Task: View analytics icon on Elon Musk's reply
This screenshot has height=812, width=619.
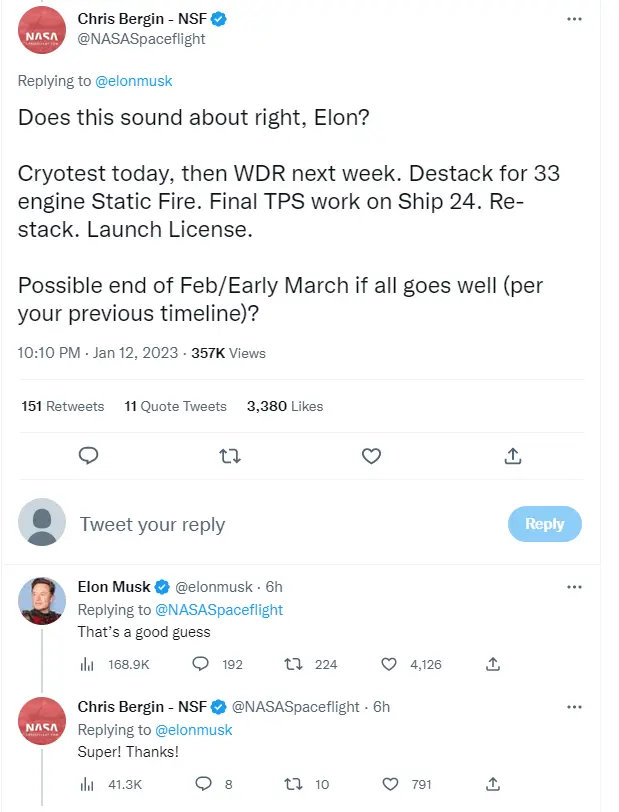Action: (86, 663)
